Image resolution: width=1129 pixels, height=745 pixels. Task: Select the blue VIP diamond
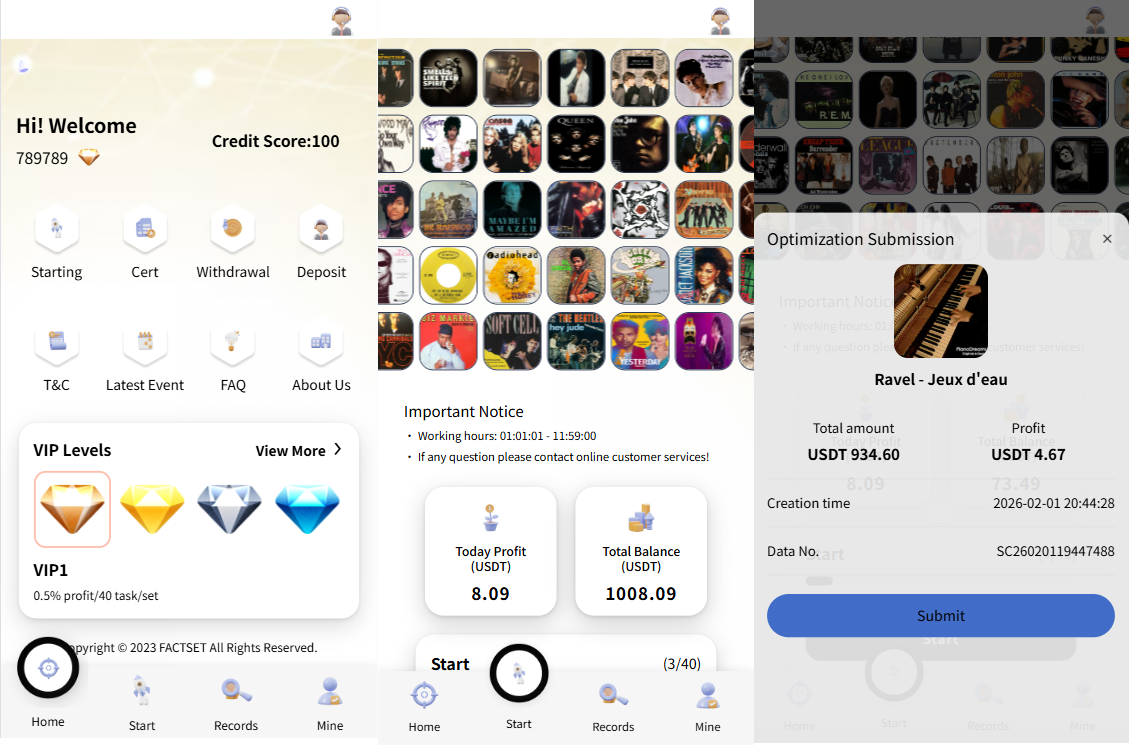click(307, 508)
